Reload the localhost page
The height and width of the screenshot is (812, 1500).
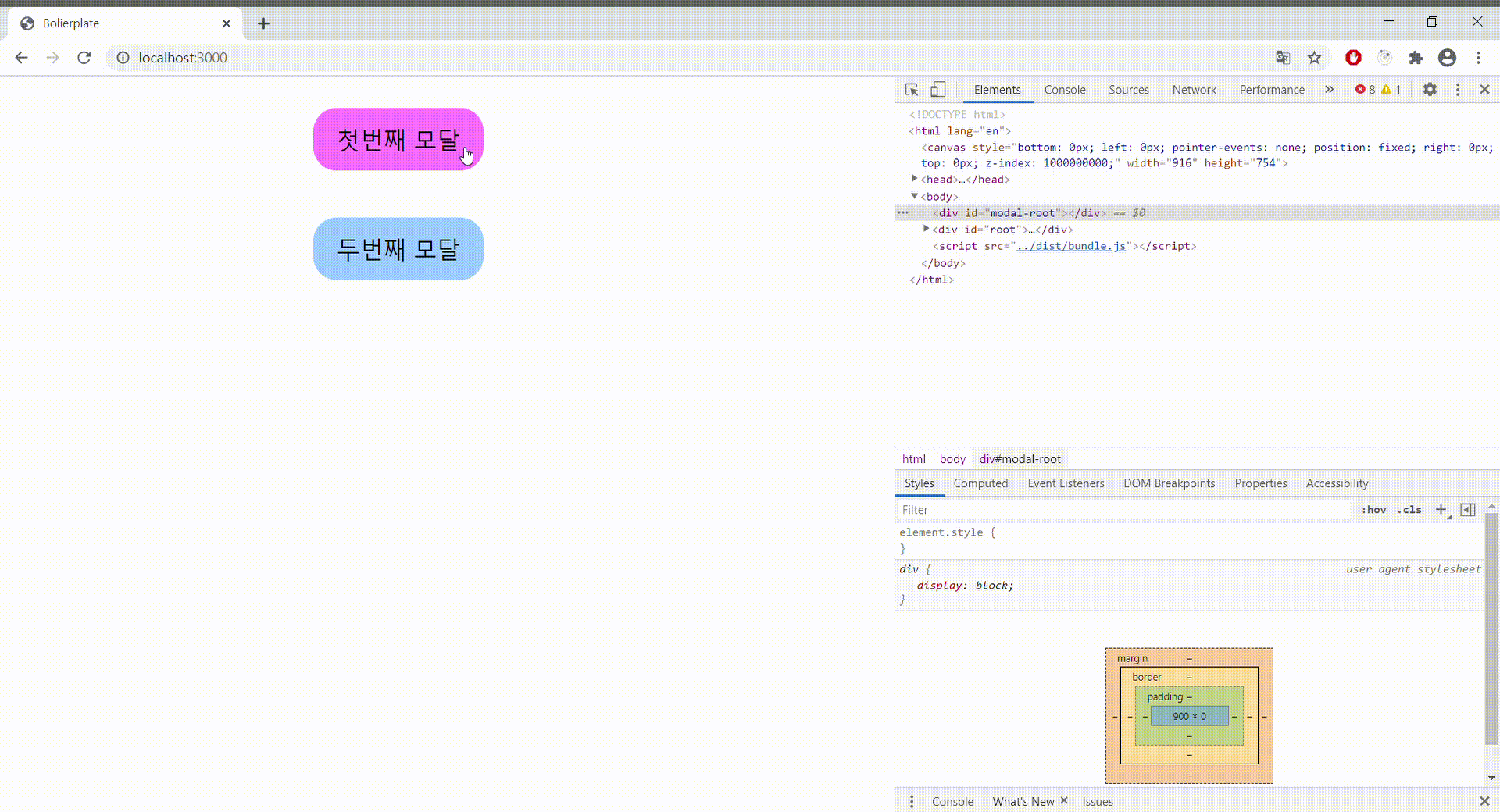[84, 58]
